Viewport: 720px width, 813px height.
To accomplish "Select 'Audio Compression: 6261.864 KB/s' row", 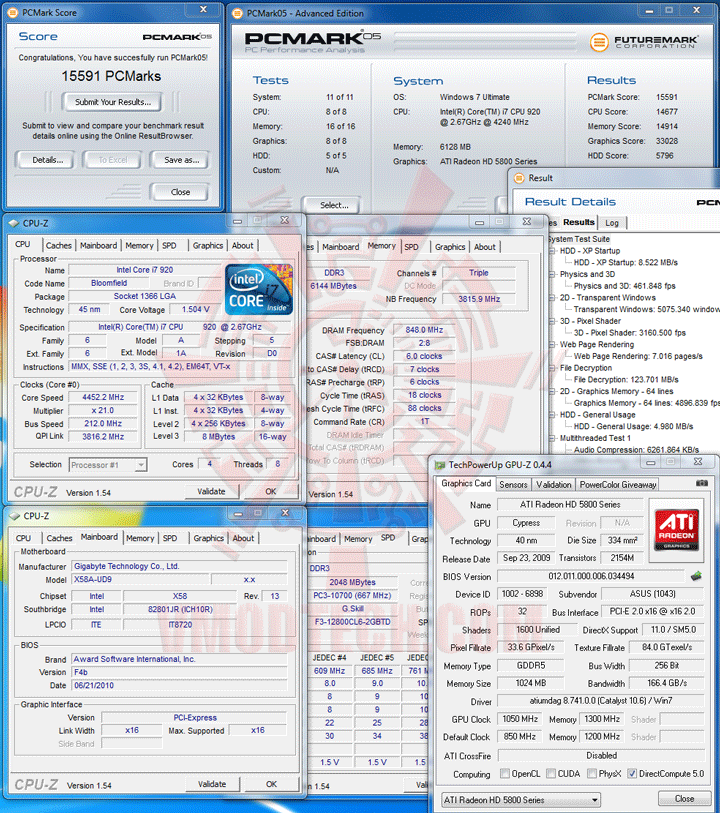I will coord(636,450).
